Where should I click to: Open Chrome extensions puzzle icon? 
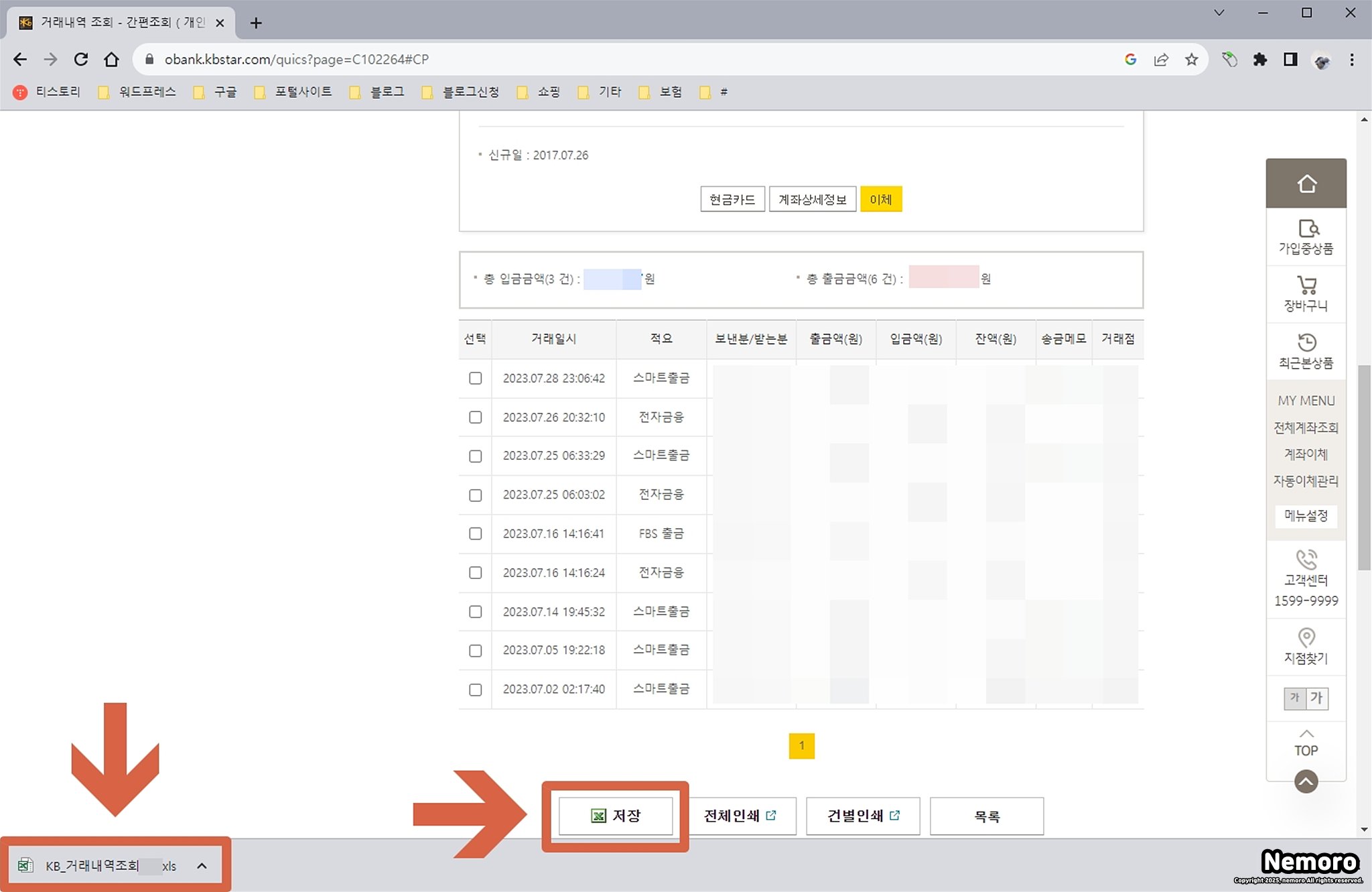[x=1260, y=60]
